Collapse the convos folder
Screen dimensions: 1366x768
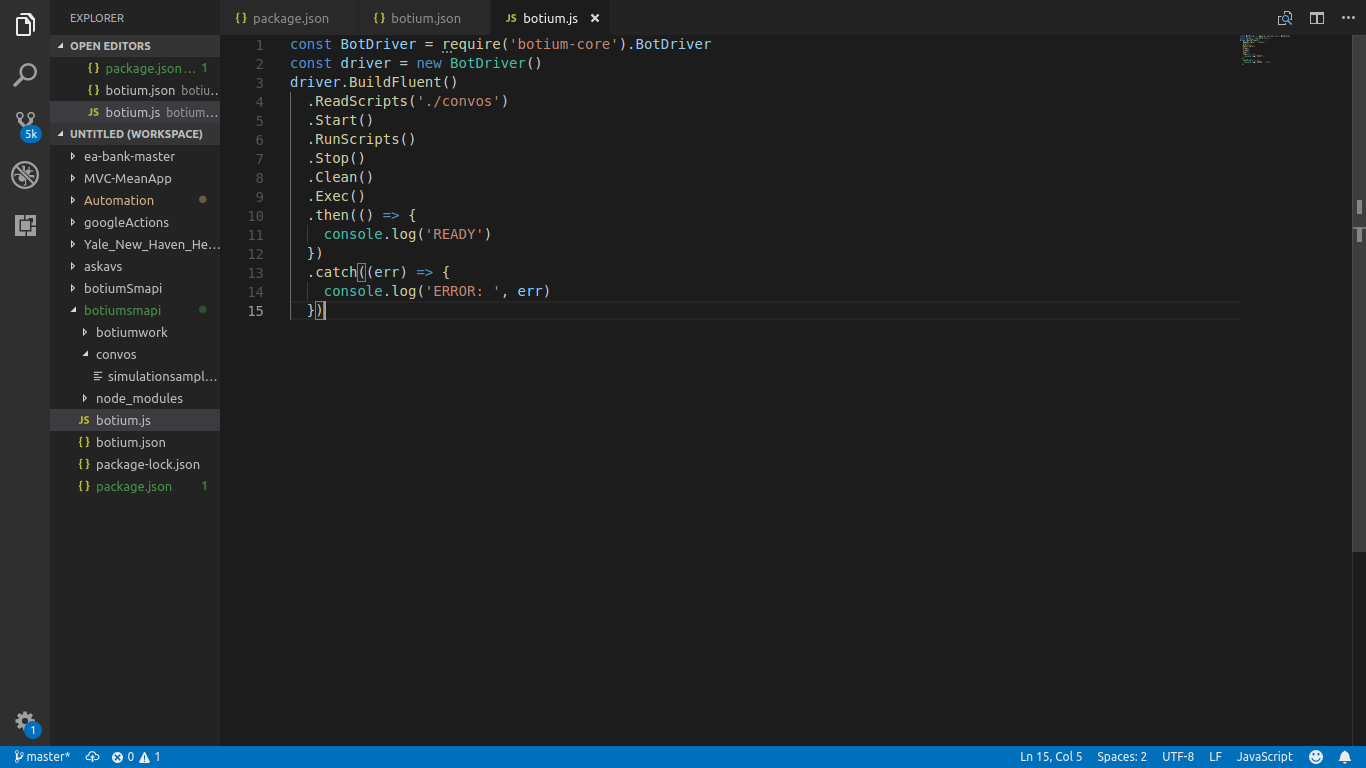(115, 354)
